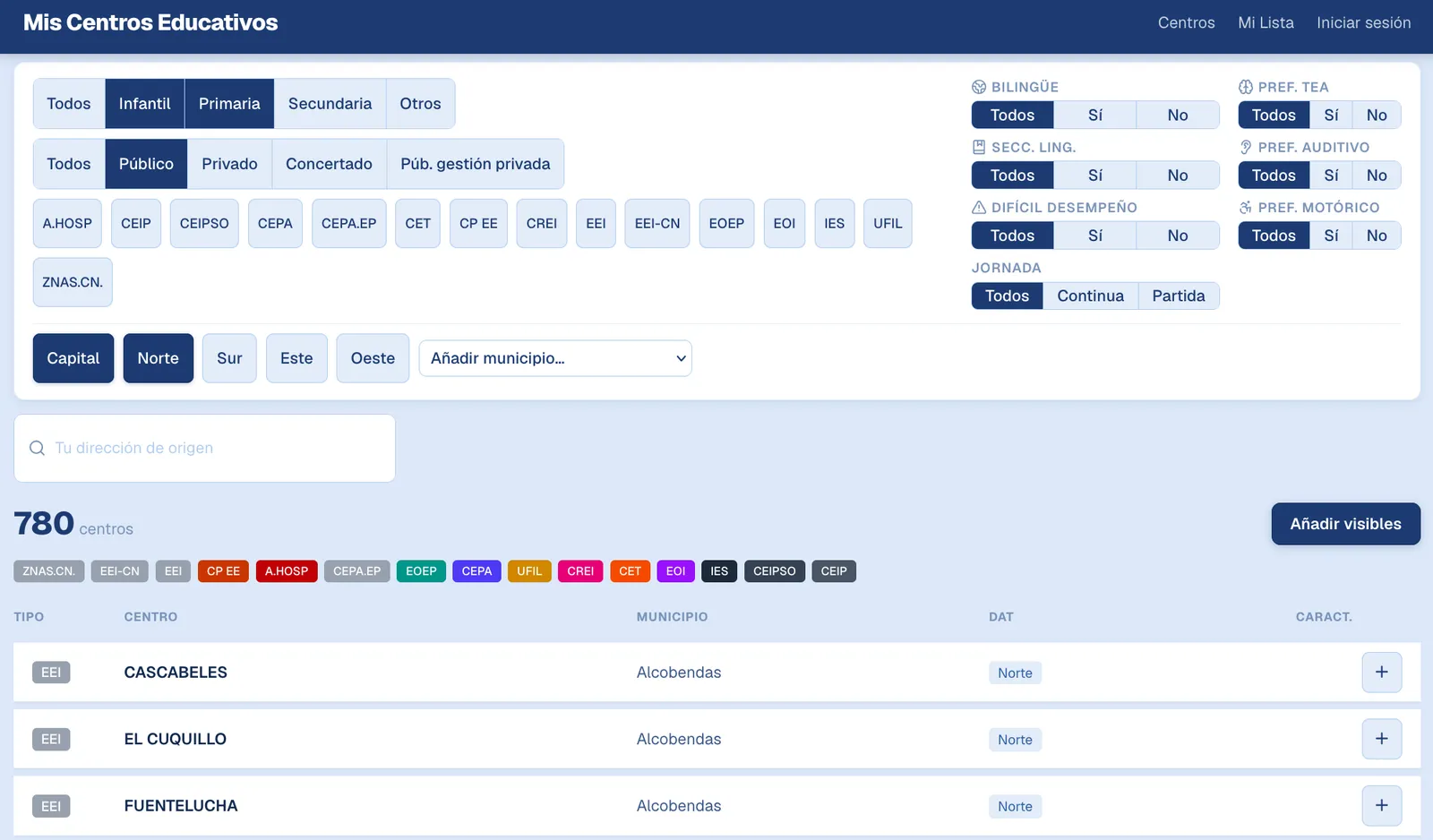Filter by CREI center type button
Image resolution: width=1433 pixels, height=840 pixels.
tap(542, 224)
